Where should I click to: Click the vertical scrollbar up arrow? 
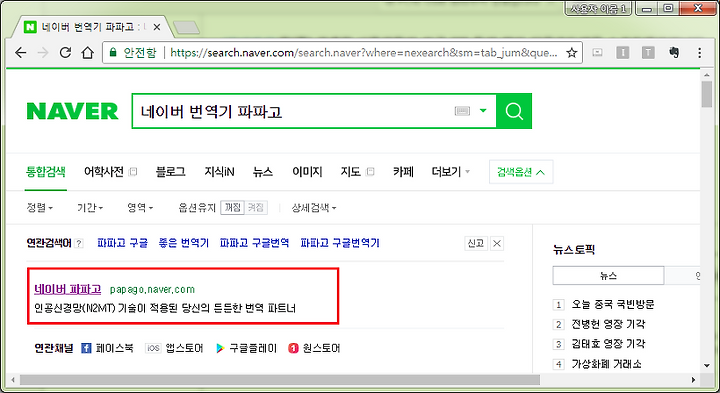coord(707,75)
